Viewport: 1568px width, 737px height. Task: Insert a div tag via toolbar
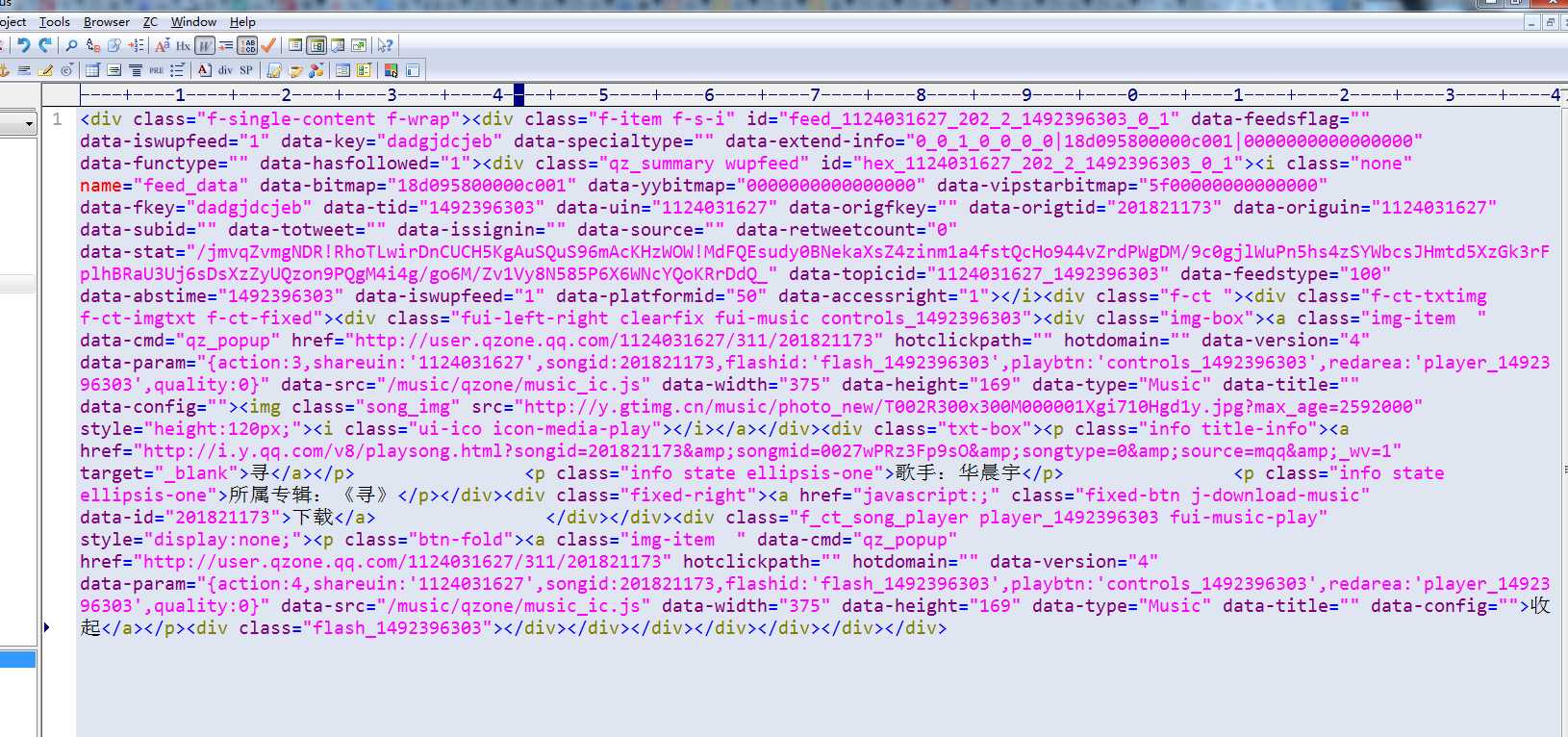coord(225,70)
